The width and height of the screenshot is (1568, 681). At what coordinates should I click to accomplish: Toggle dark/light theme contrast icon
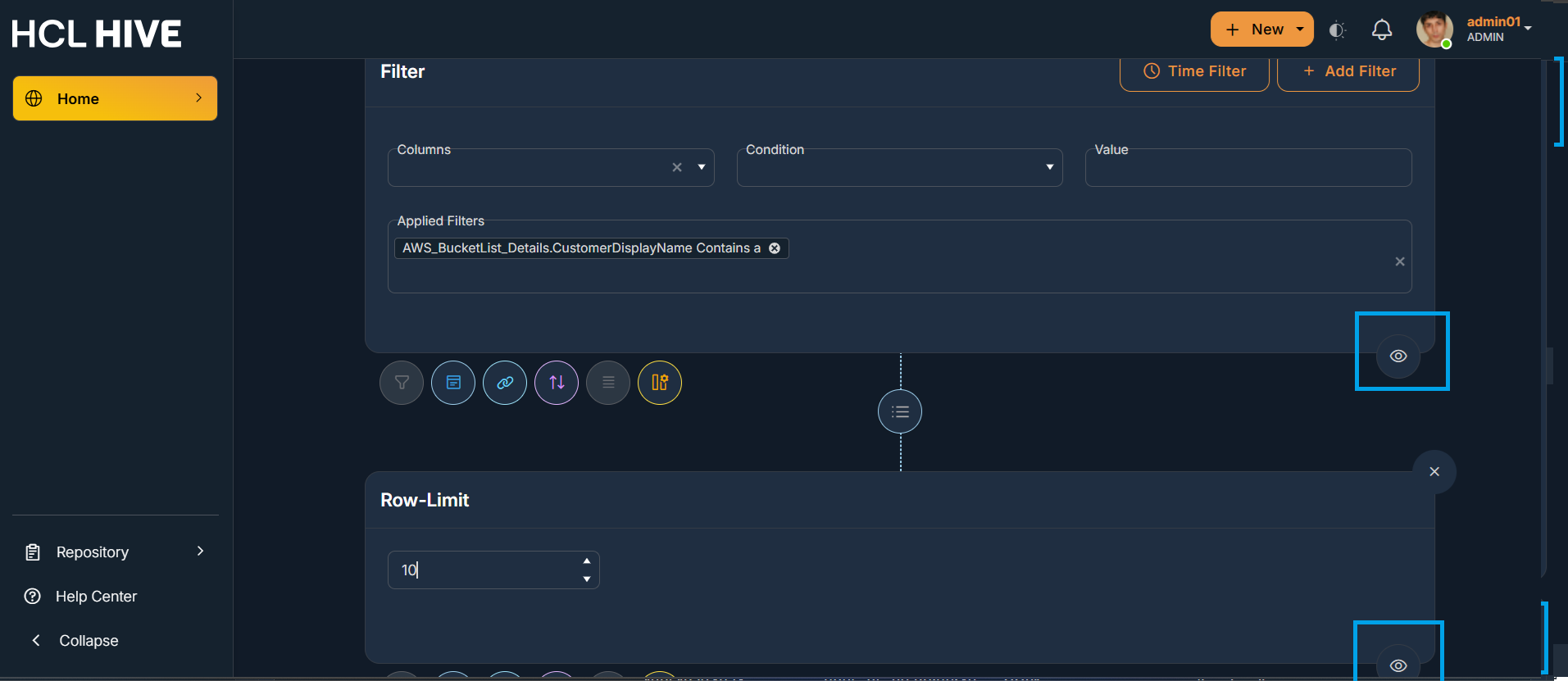click(1337, 30)
